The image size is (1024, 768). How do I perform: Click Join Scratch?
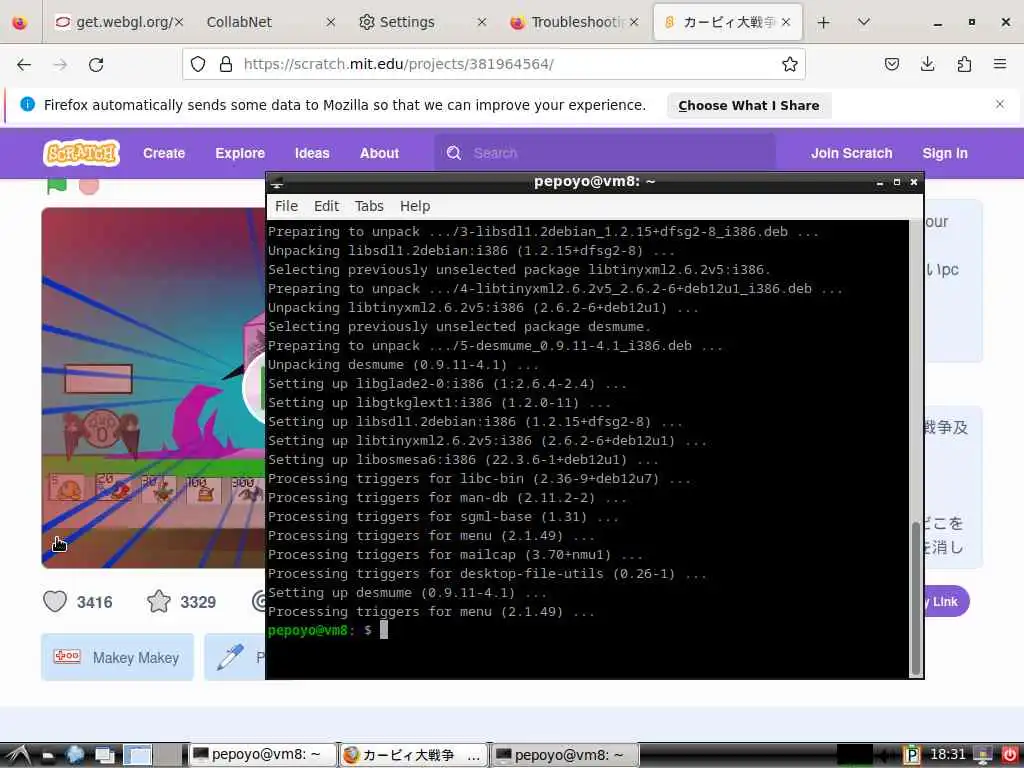click(852, 153)
